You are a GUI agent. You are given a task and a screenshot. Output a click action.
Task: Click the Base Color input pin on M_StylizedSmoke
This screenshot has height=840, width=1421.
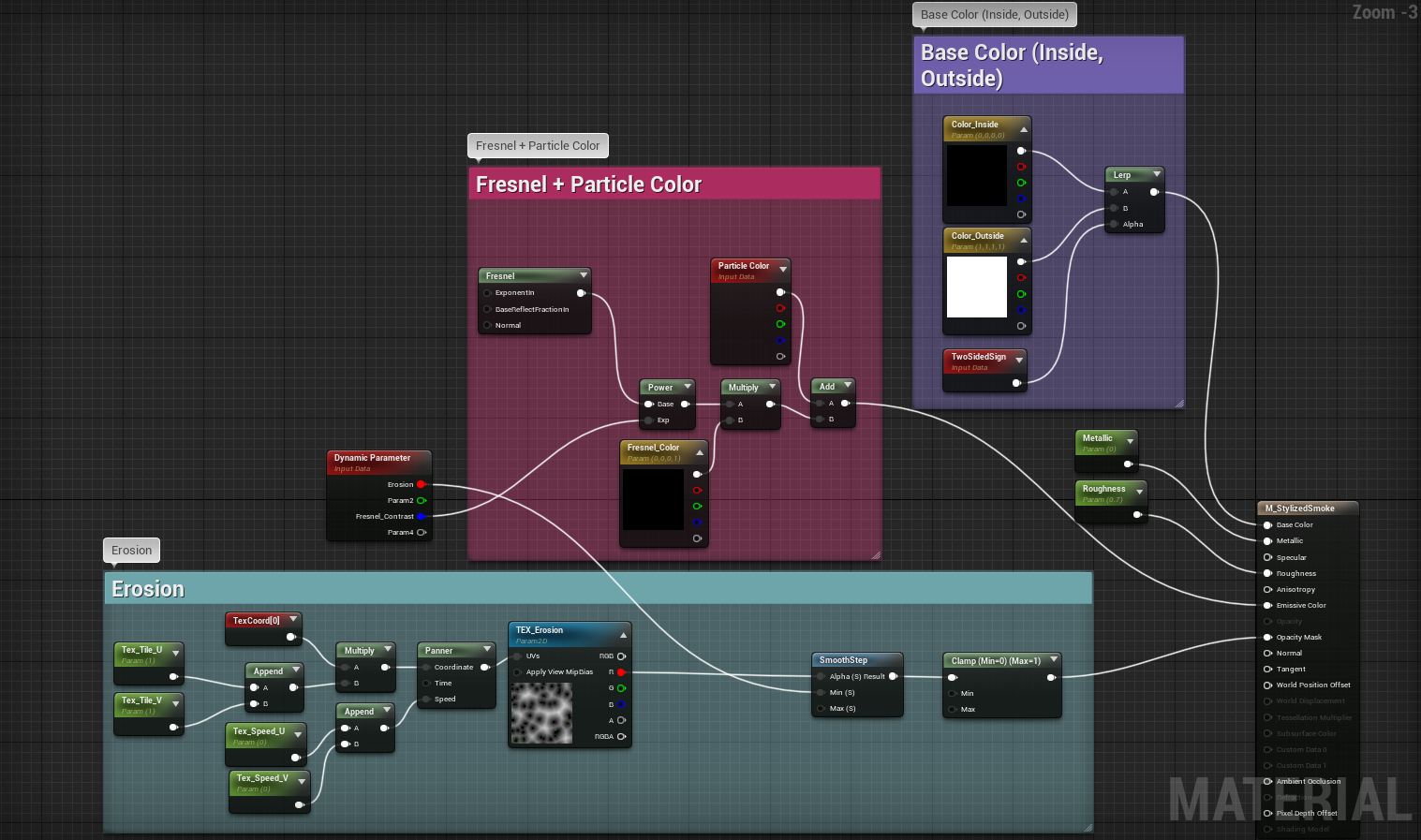coord(1267,525)
